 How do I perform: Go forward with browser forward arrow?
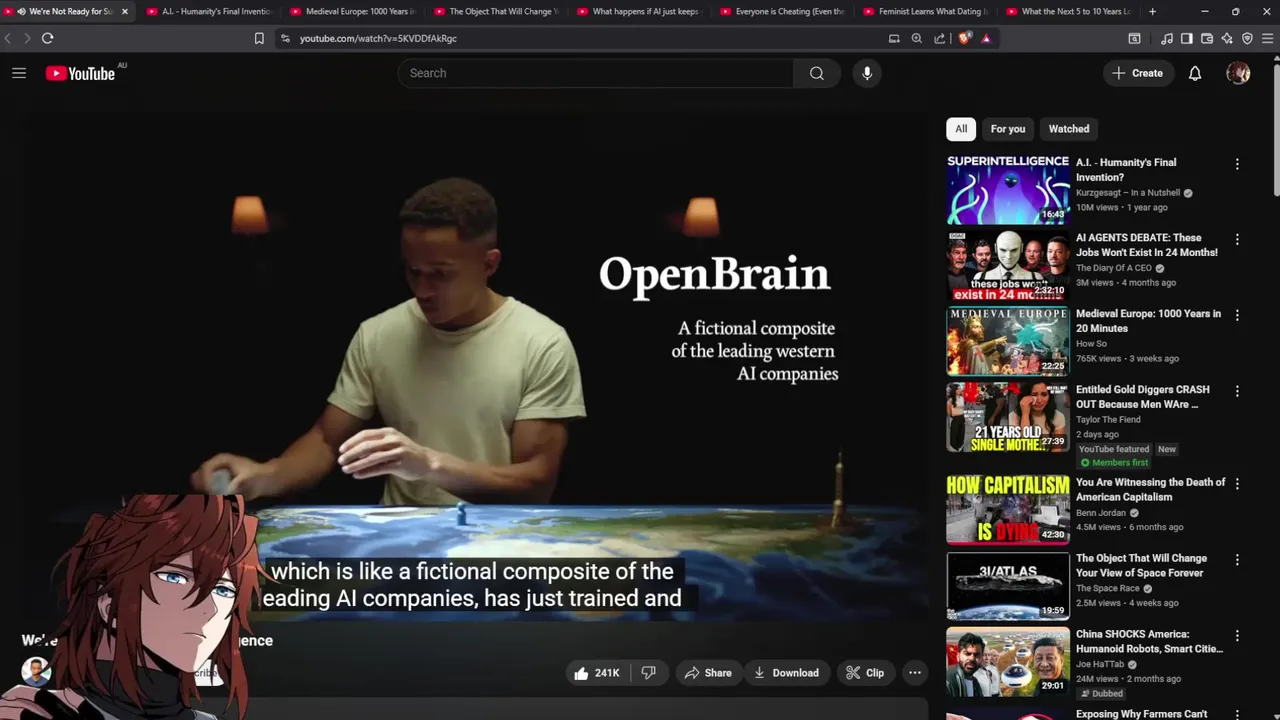click(x=26, y=38)
